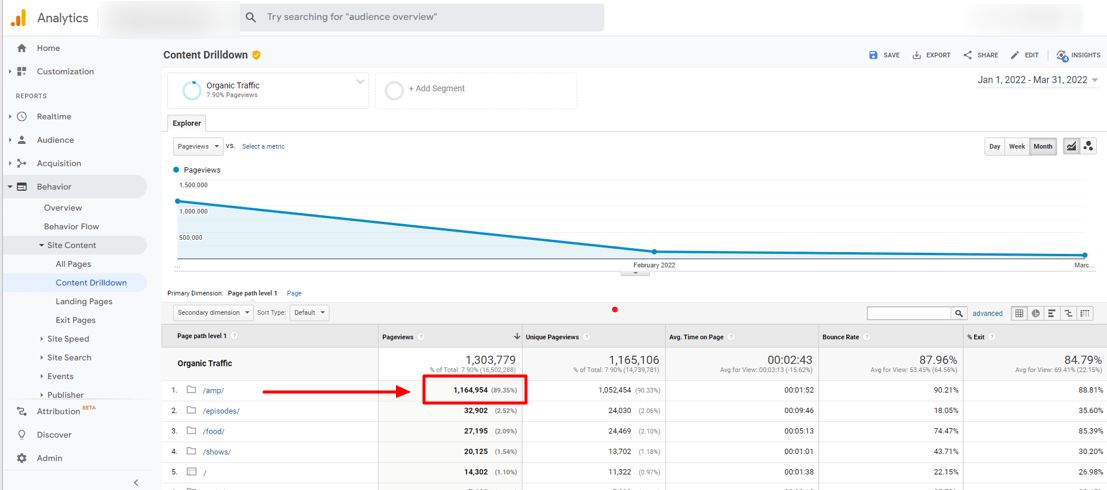Open All Pages report in sidebar

tap(73, 264)
